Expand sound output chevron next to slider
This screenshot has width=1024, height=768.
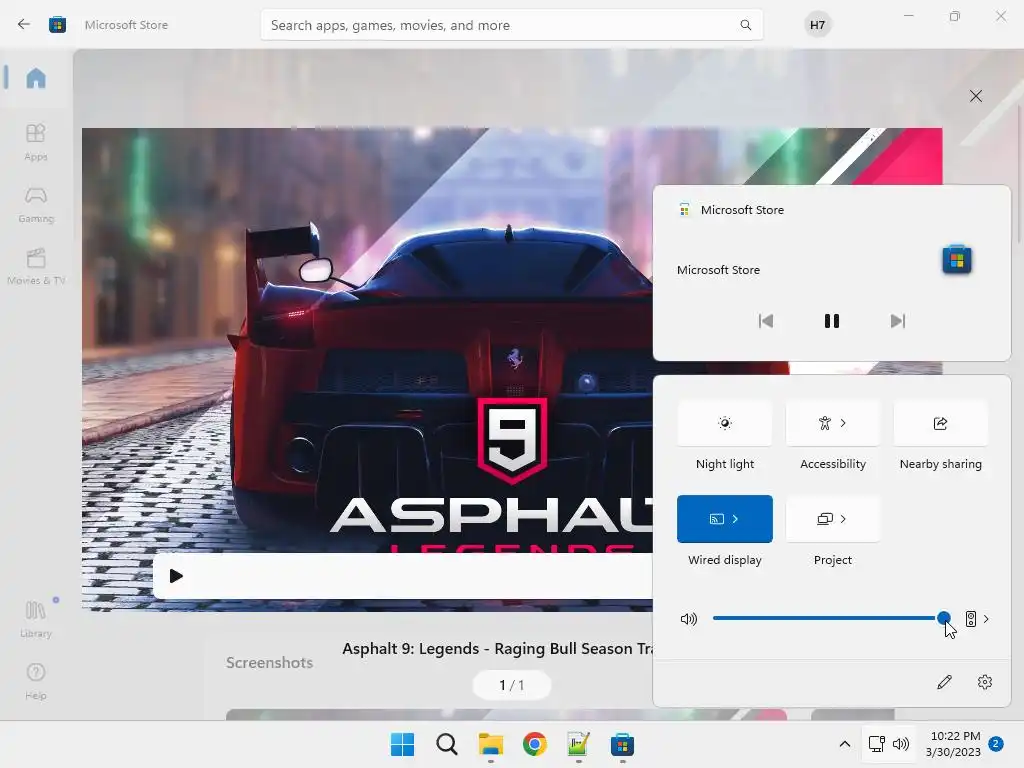coord(986,618)
